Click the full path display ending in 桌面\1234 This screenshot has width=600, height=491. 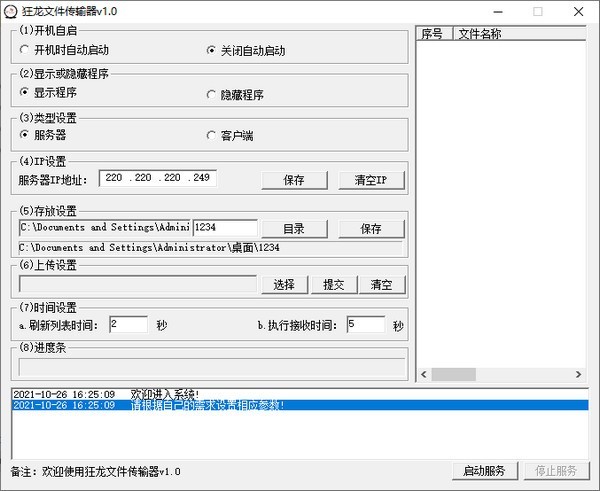tap(210, 248)
